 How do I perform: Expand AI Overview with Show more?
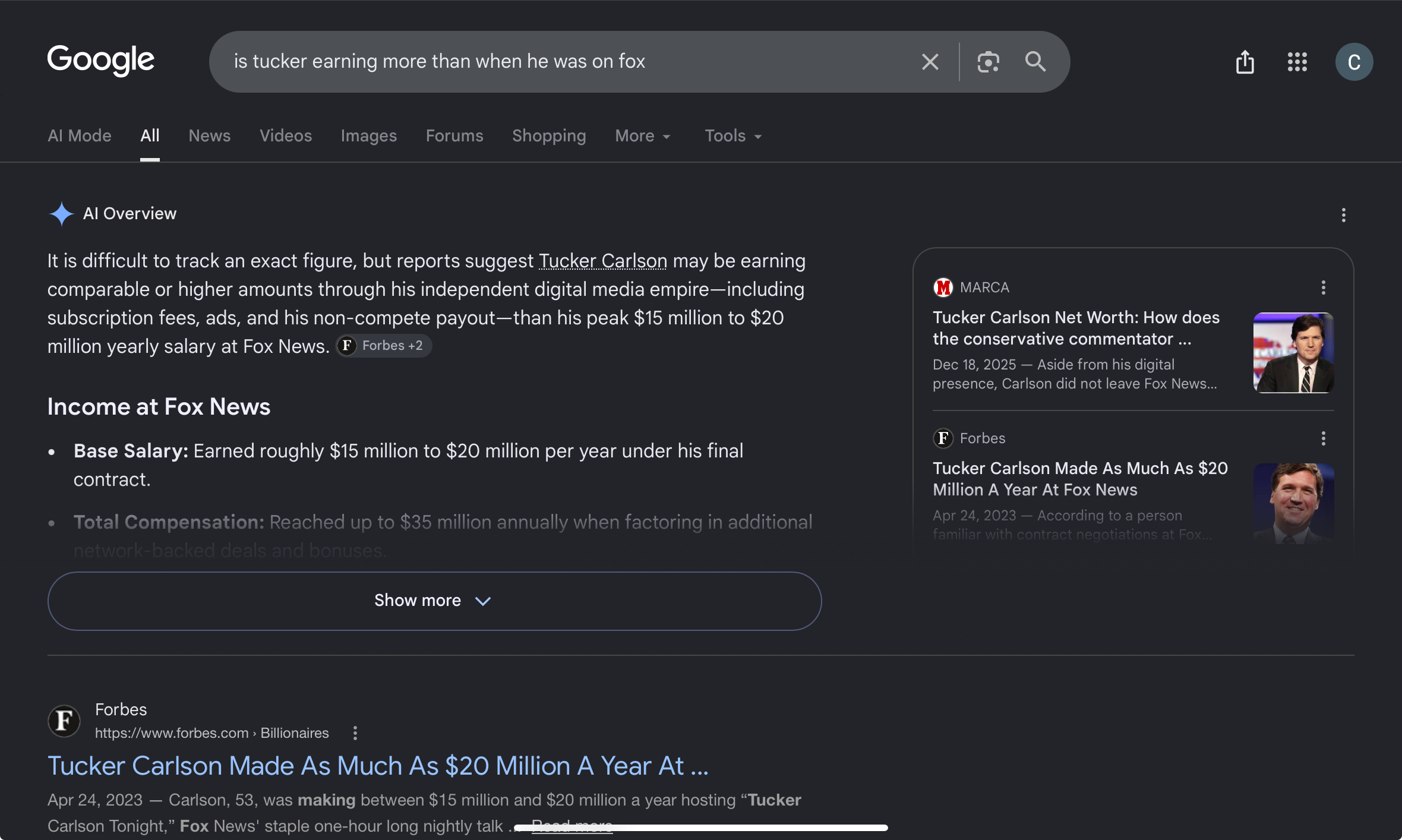434,601
